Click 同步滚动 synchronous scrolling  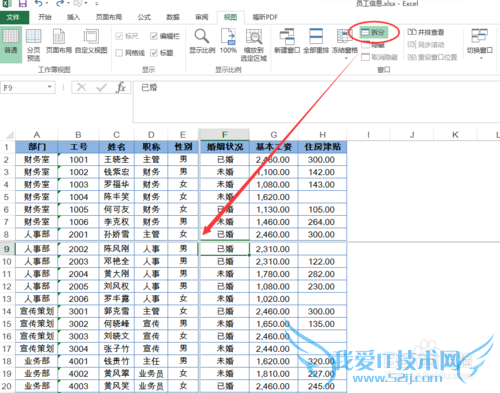pyautogui.click(x=426, y=45)
